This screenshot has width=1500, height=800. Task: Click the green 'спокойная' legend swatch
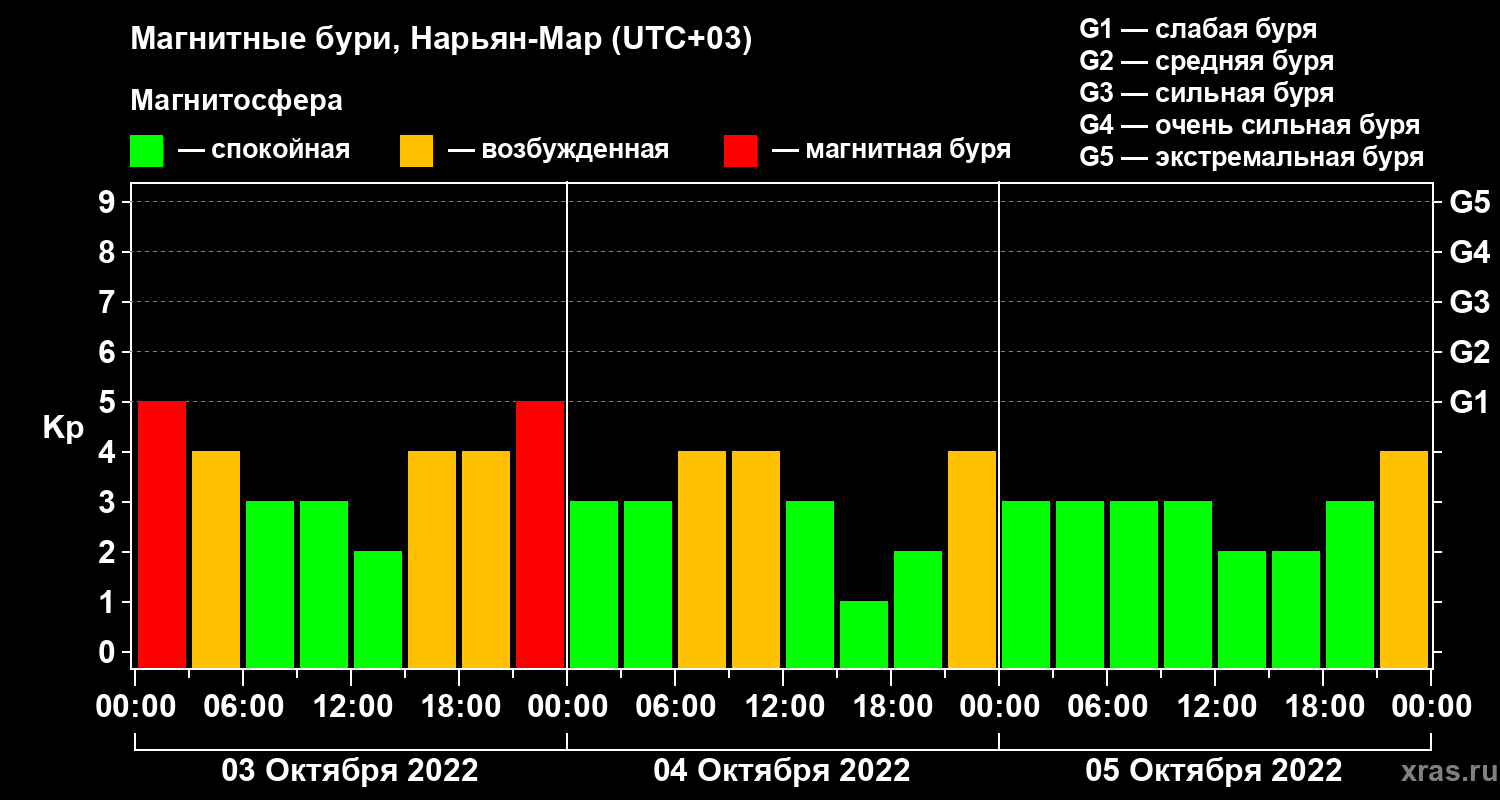coord(146,151)
